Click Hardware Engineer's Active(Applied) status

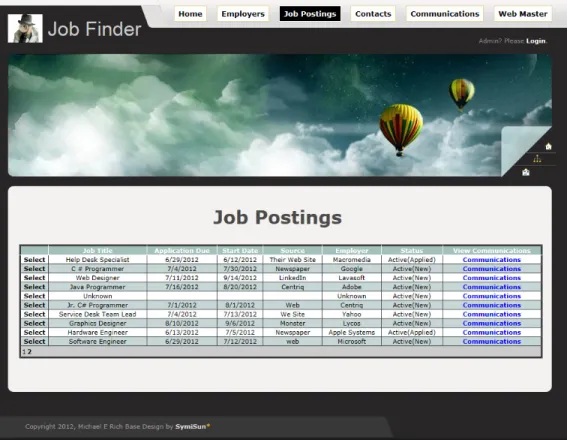412,332
